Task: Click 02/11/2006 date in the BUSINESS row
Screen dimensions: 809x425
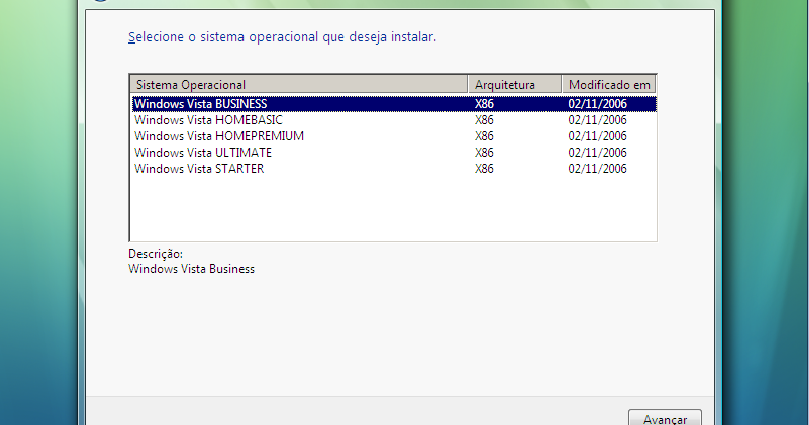Action: click(597, 104)
